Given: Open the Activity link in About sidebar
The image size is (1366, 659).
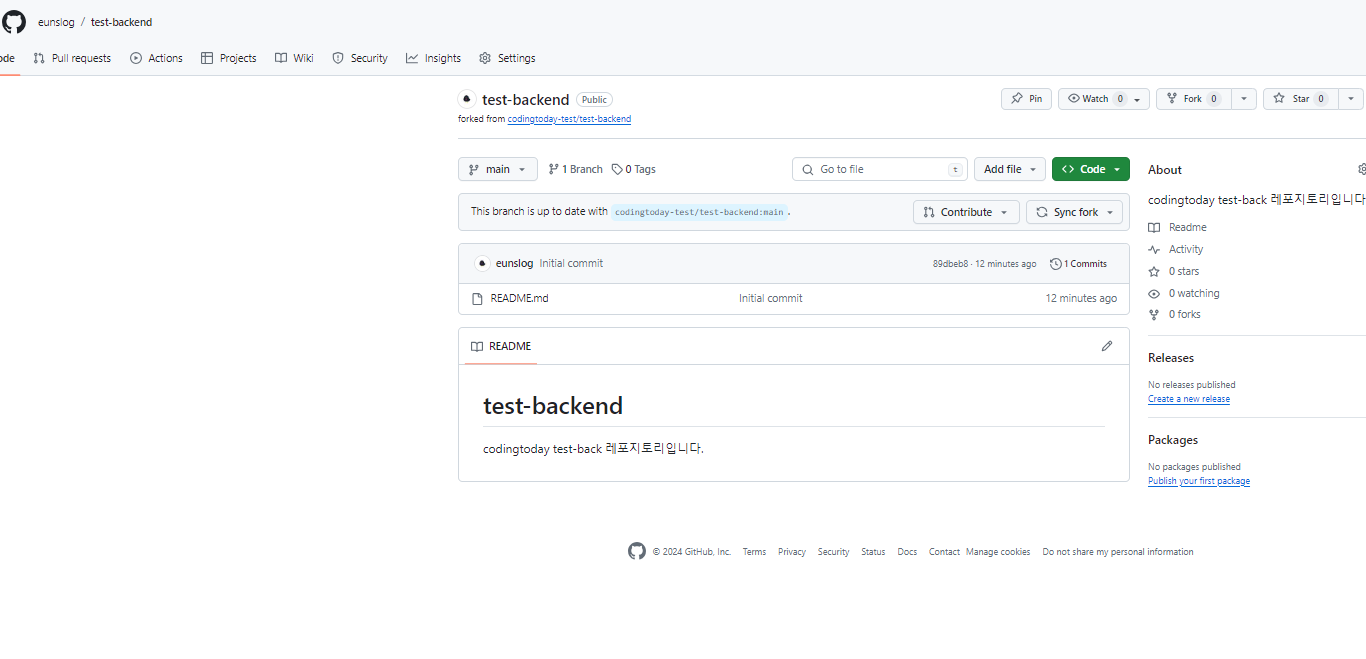Looking at the screenshot, I should [x=1176, y=249].
